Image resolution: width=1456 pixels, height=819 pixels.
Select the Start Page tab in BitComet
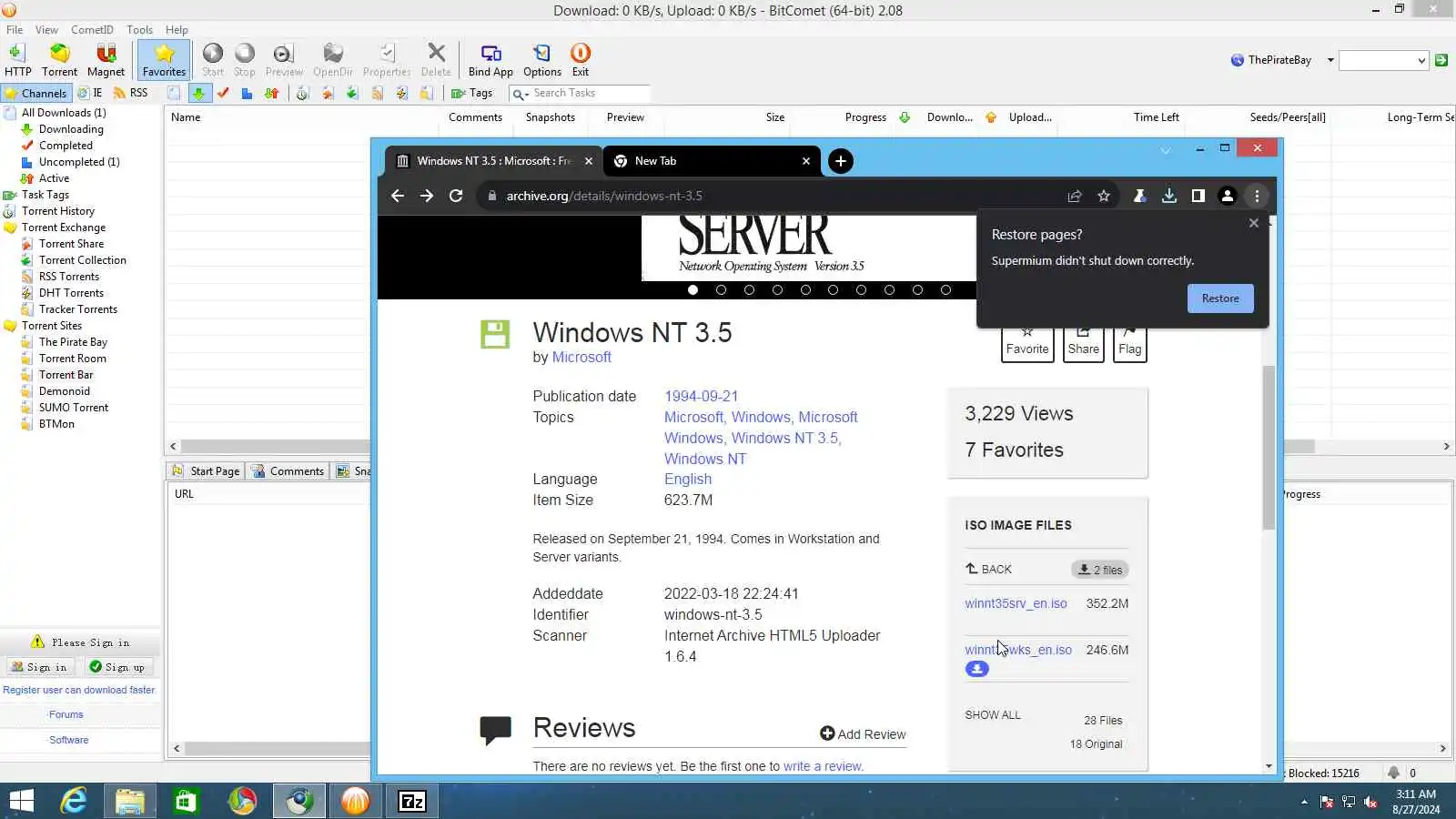(206, 471)
